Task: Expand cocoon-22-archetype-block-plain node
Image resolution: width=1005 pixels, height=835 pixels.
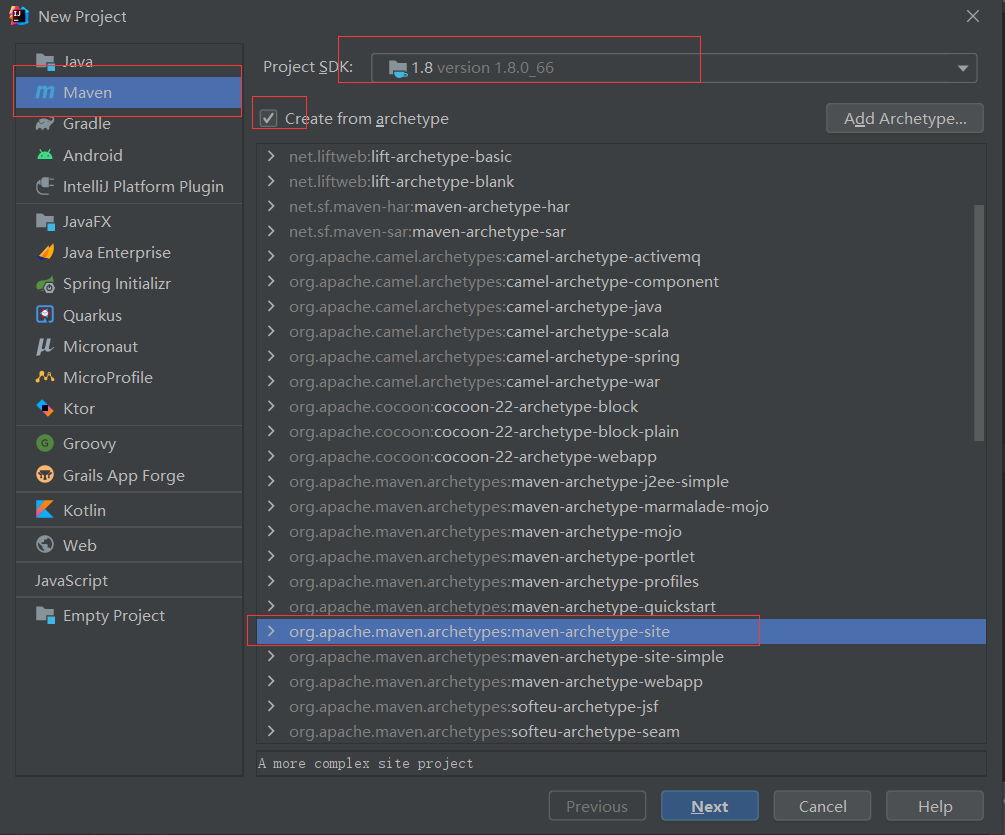Action: pos(271,431)
